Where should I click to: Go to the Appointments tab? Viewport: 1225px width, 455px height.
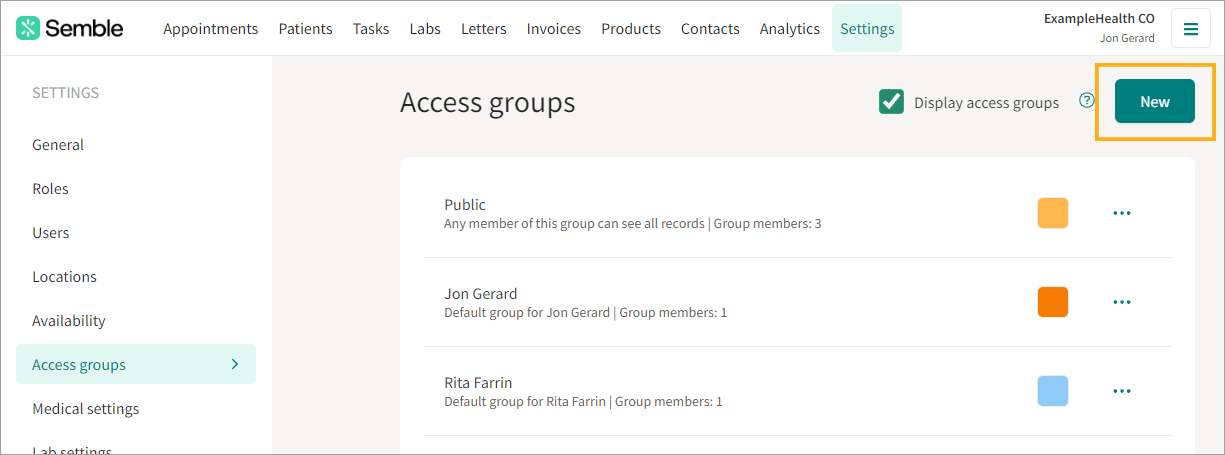pyautogui.click(x=211, y=28)
